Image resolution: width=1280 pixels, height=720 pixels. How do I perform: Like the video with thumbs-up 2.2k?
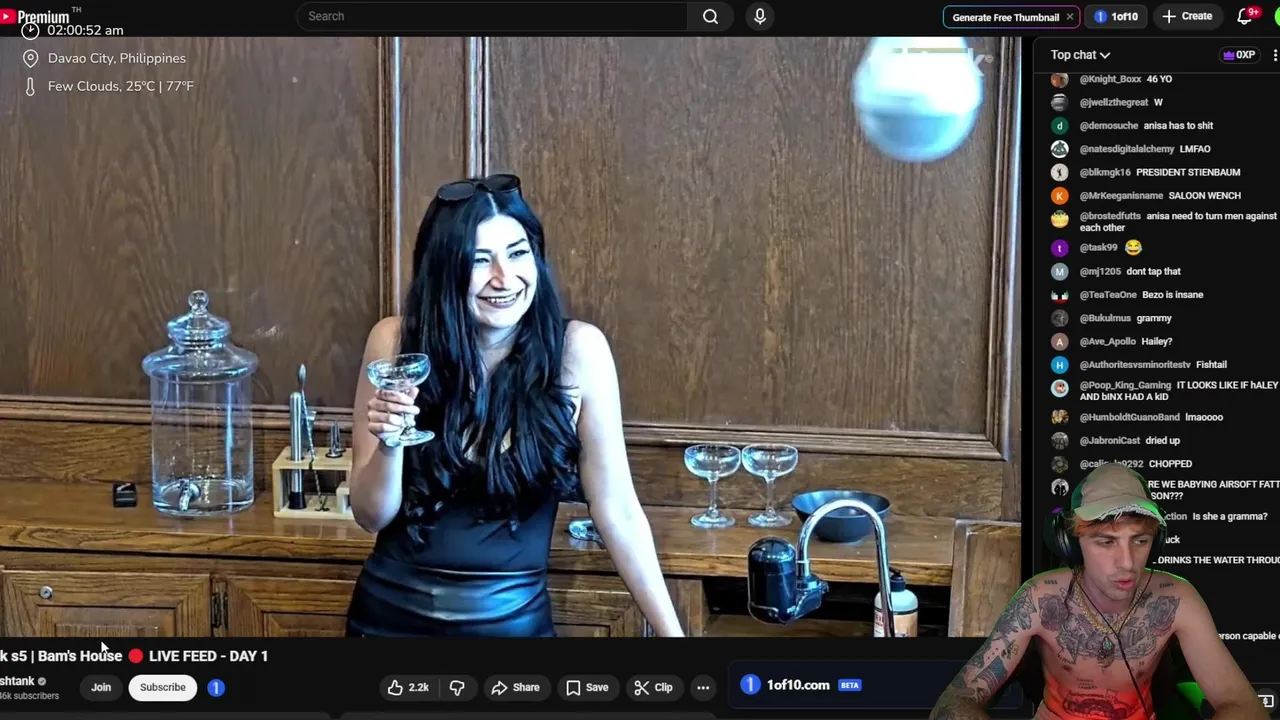click(x=409, y=687)
